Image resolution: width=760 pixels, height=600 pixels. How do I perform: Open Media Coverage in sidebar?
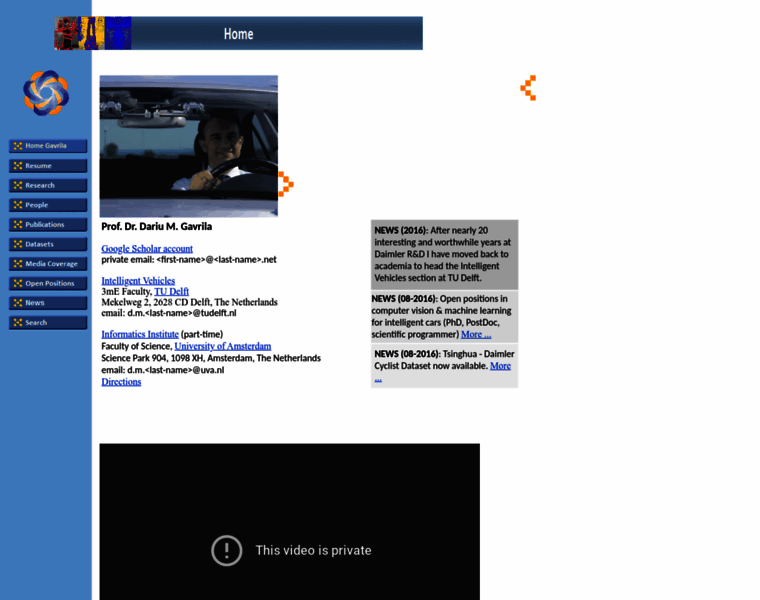coord(48,264)
